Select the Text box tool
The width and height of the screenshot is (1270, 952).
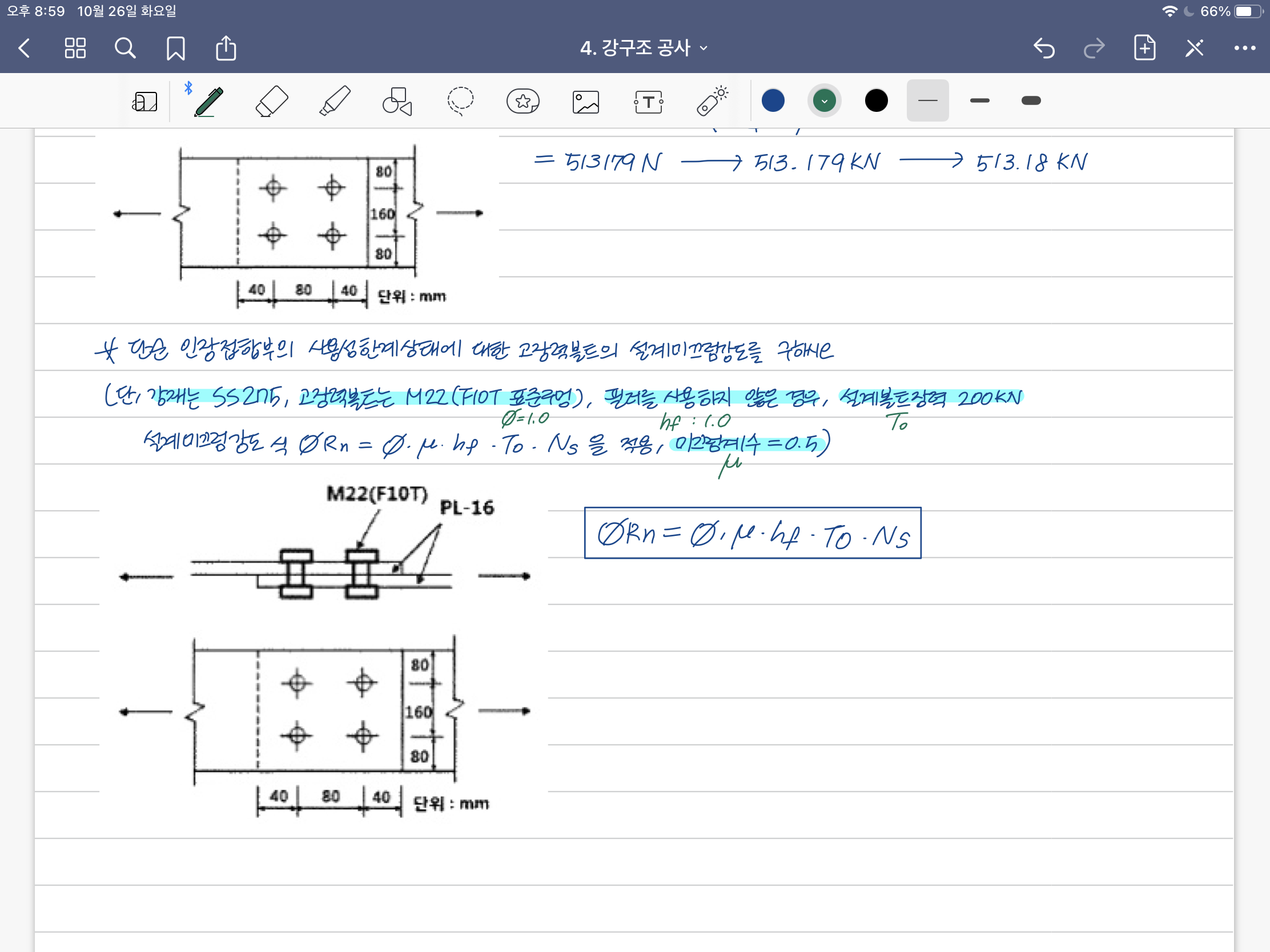(649, 102)
